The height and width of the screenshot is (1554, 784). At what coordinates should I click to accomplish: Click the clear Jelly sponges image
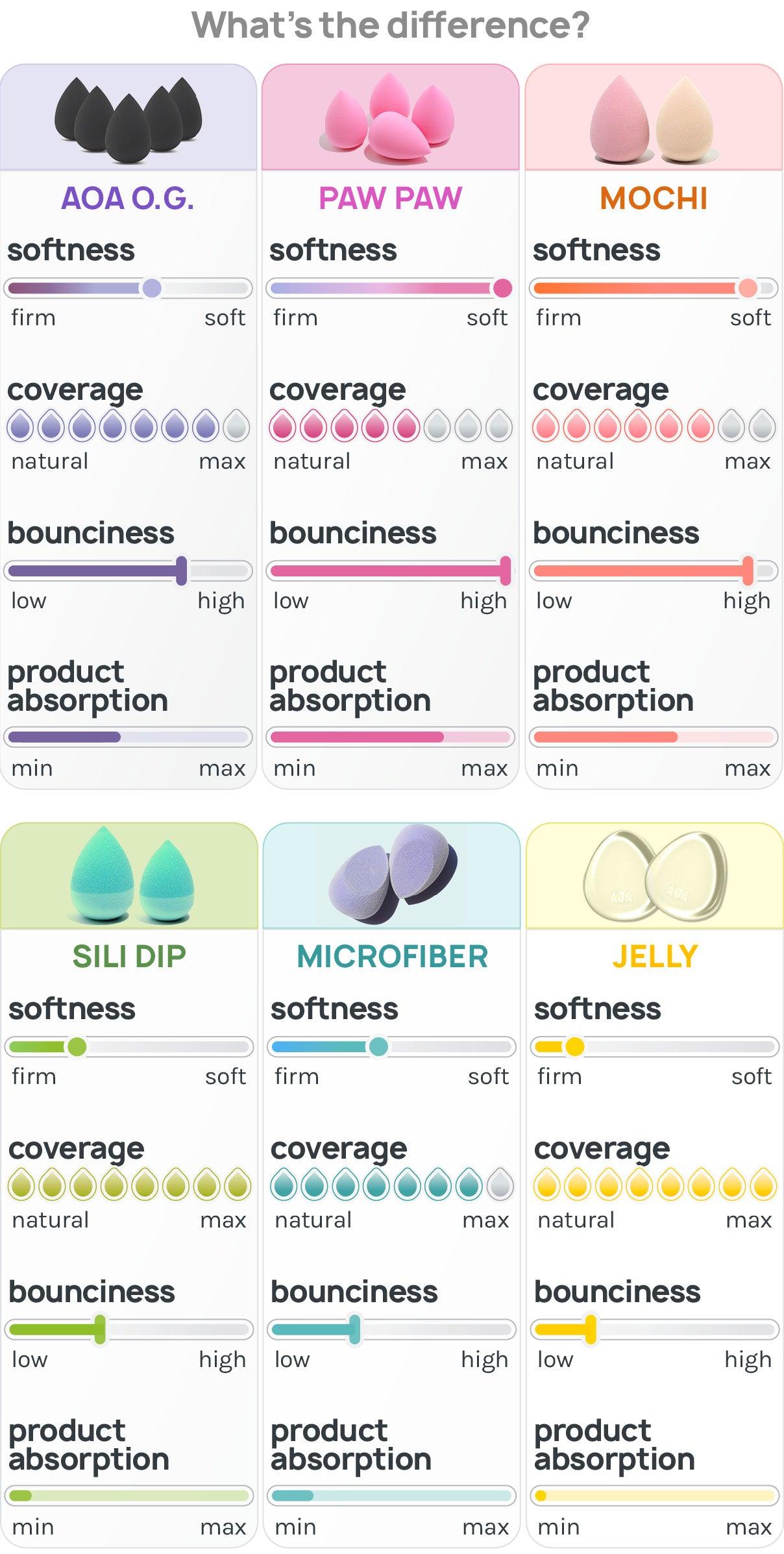click(655, 874)
